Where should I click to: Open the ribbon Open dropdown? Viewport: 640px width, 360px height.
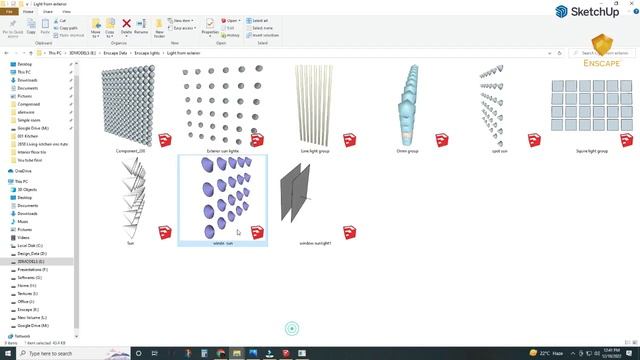tap(231, 20)
